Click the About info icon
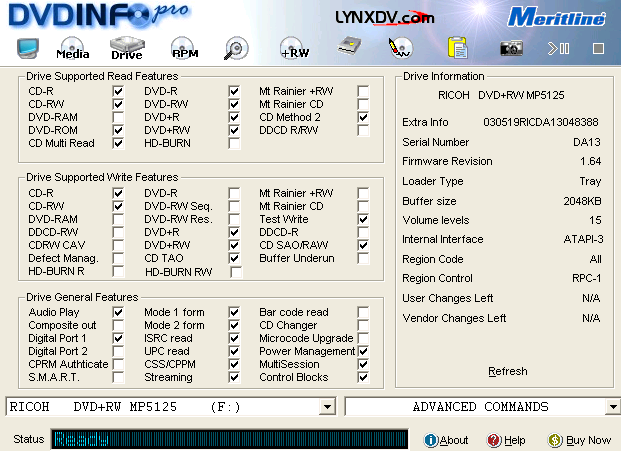Image resolution: width=621 pixels, height=451 pixels. pyautogui.click(x=431, y=440)
